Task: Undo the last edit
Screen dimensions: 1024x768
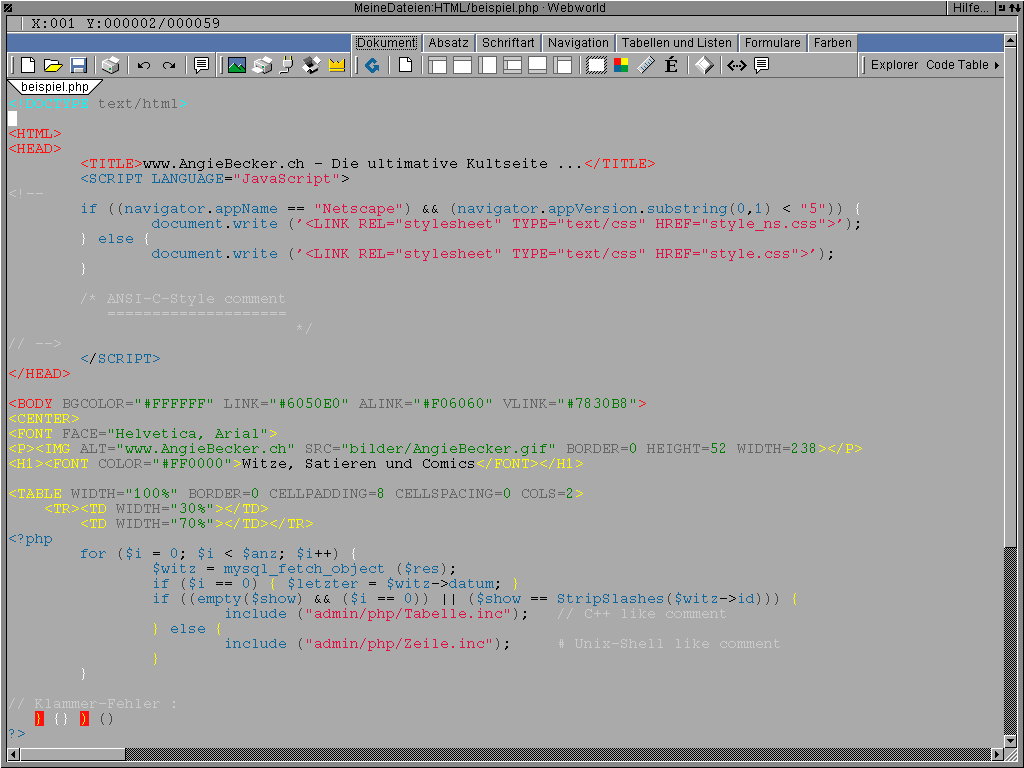Action: [x=144, y=65]
